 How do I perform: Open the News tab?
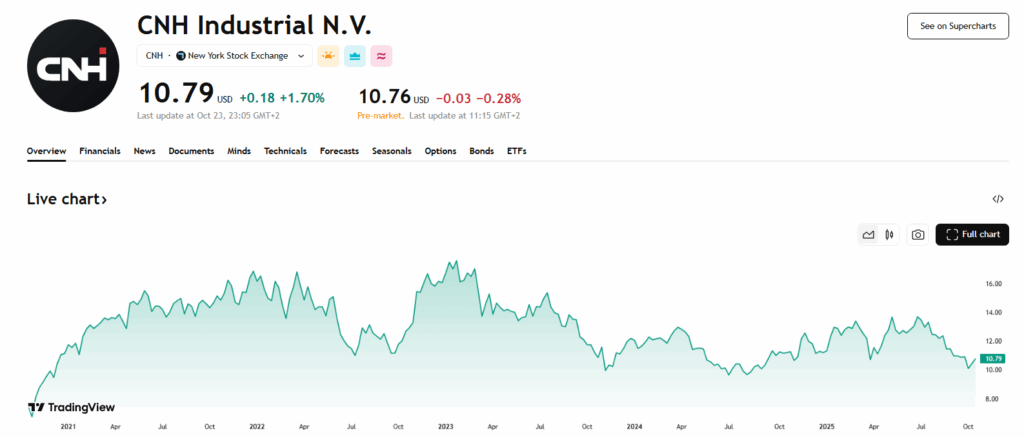[144, 151]
